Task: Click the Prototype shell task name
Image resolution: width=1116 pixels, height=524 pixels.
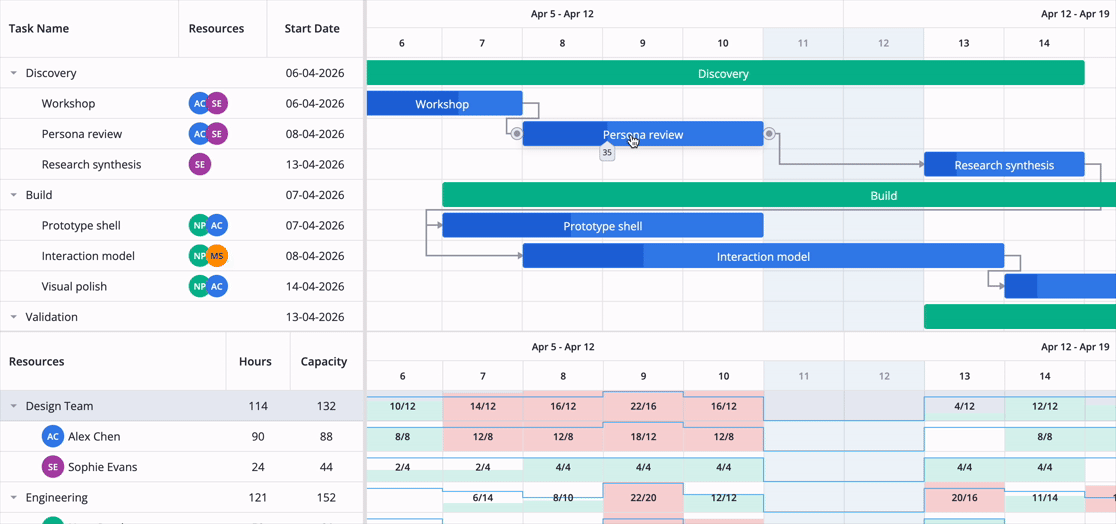Action: tap(81, 226)
